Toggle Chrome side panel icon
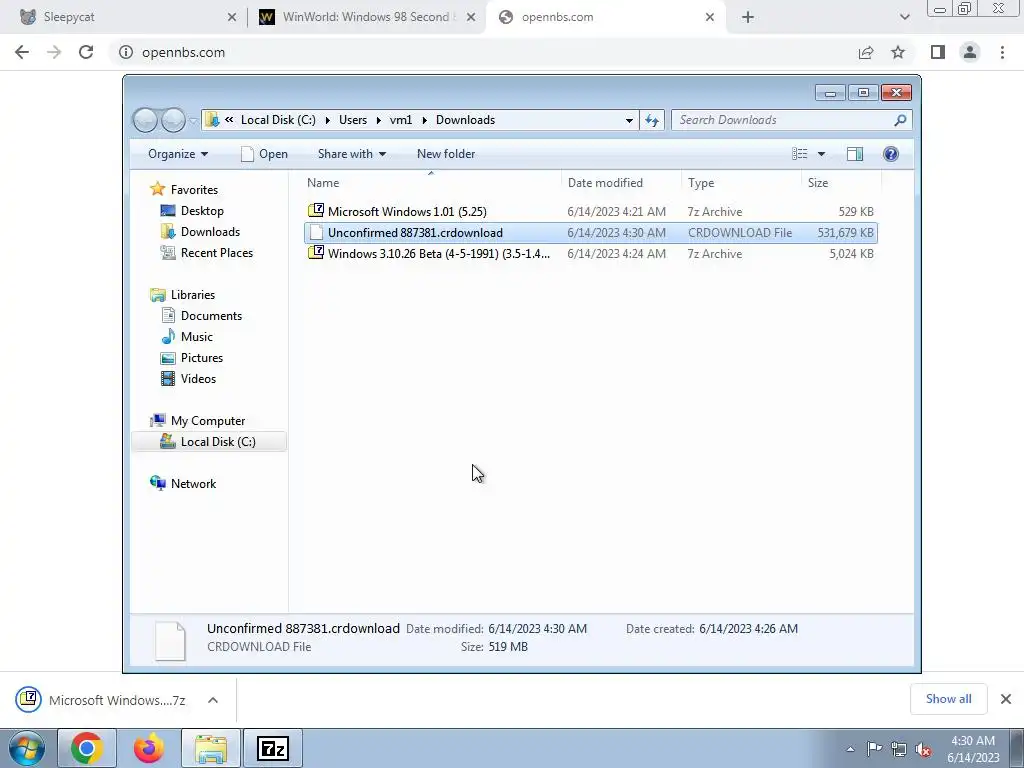Screen dimensions: 1024x768 point(938,52)
